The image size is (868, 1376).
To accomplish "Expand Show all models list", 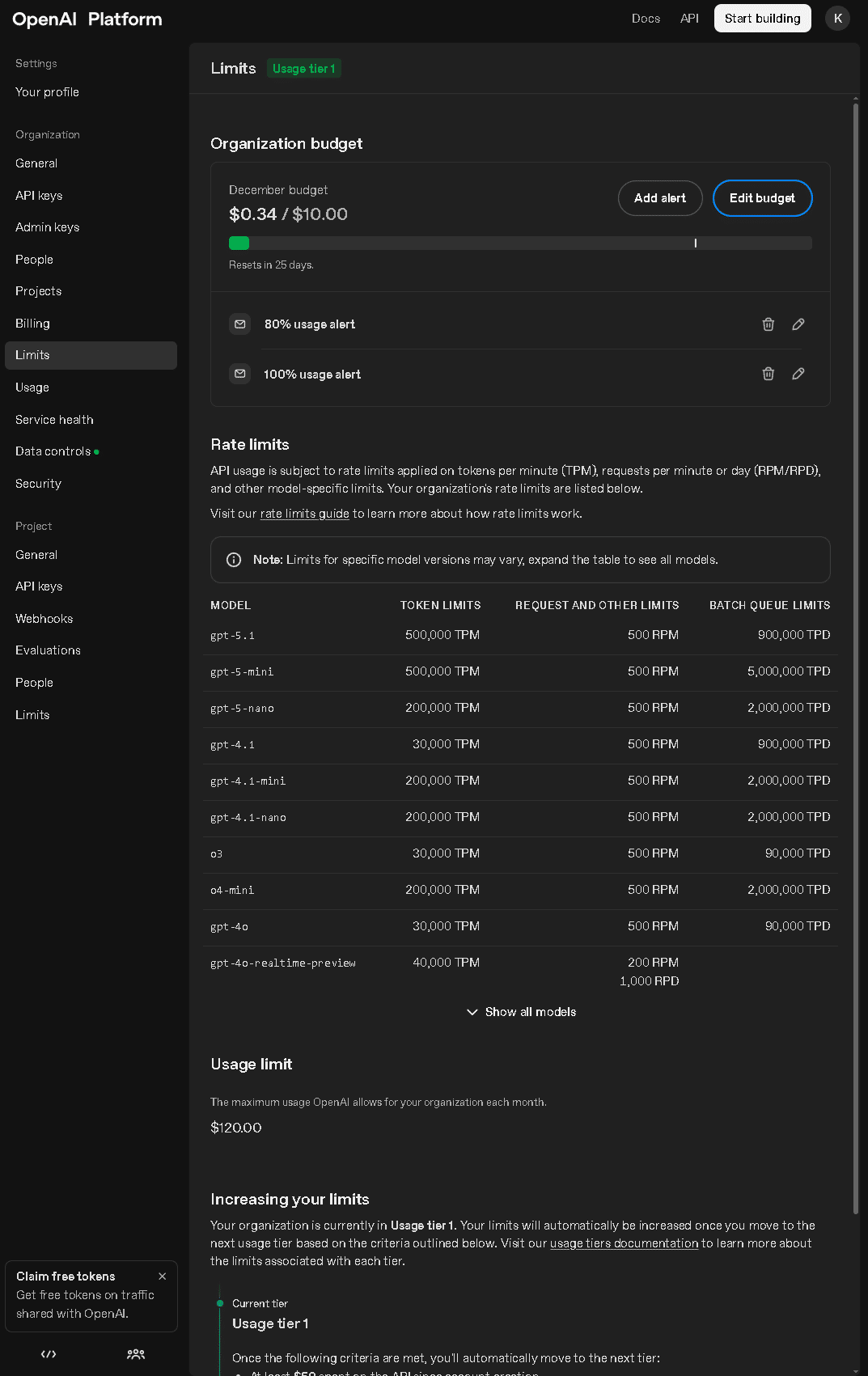I will (x=521, y=1012).
